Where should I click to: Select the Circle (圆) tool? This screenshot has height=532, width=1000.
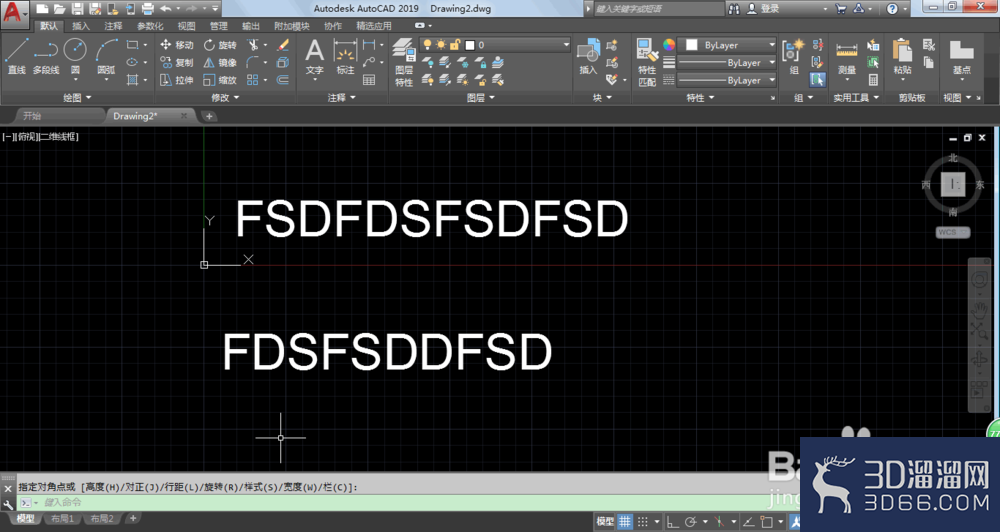[x=75, y=55]
